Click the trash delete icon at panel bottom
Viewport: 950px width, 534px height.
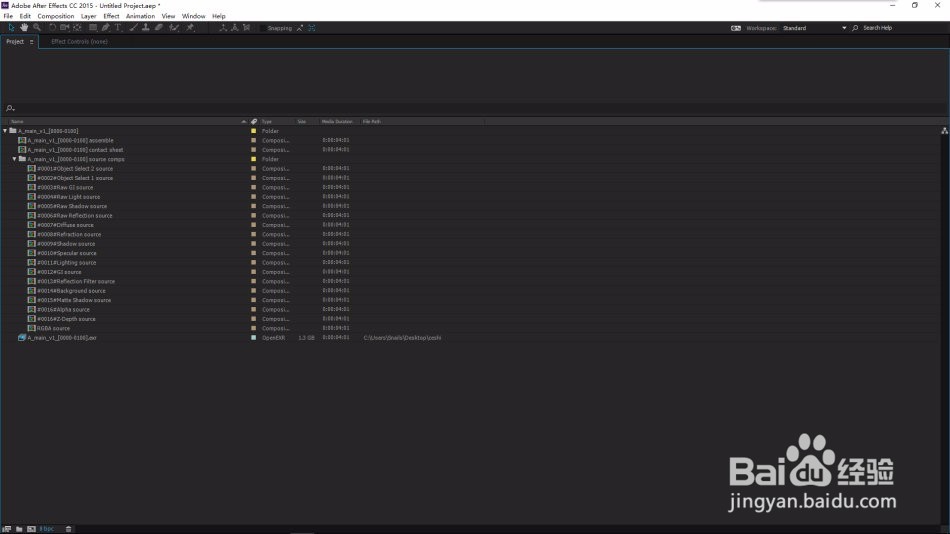click(68, 529)
